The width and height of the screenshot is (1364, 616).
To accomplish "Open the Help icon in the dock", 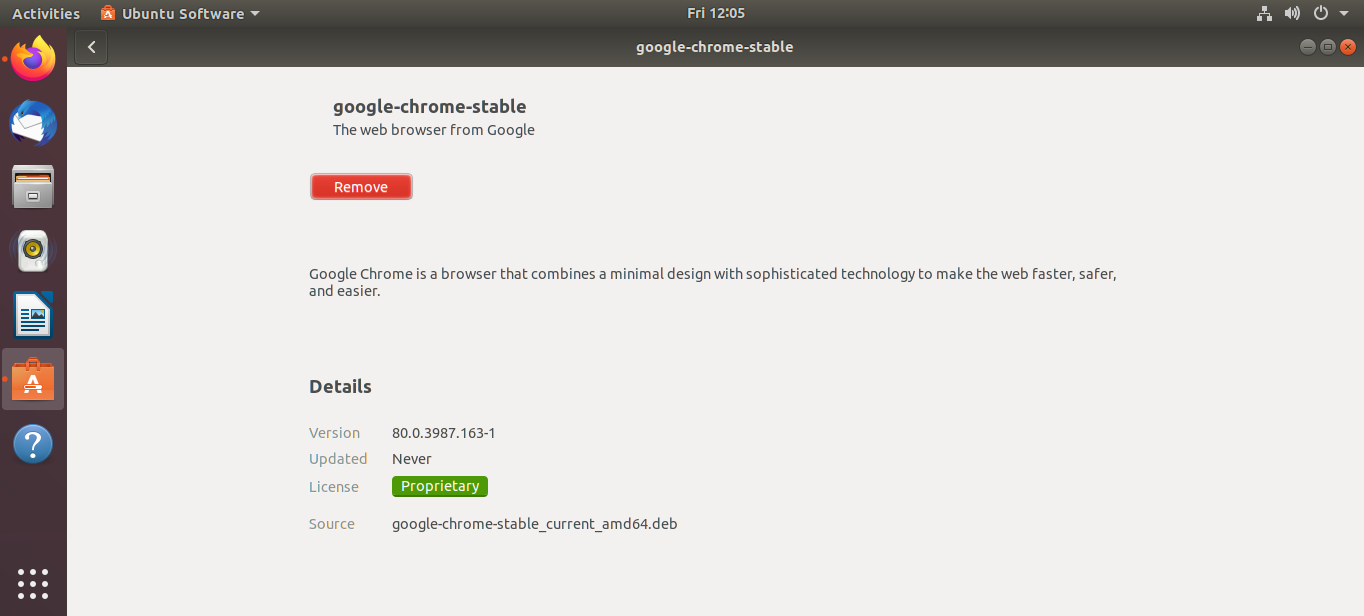I will coord(33,443).
